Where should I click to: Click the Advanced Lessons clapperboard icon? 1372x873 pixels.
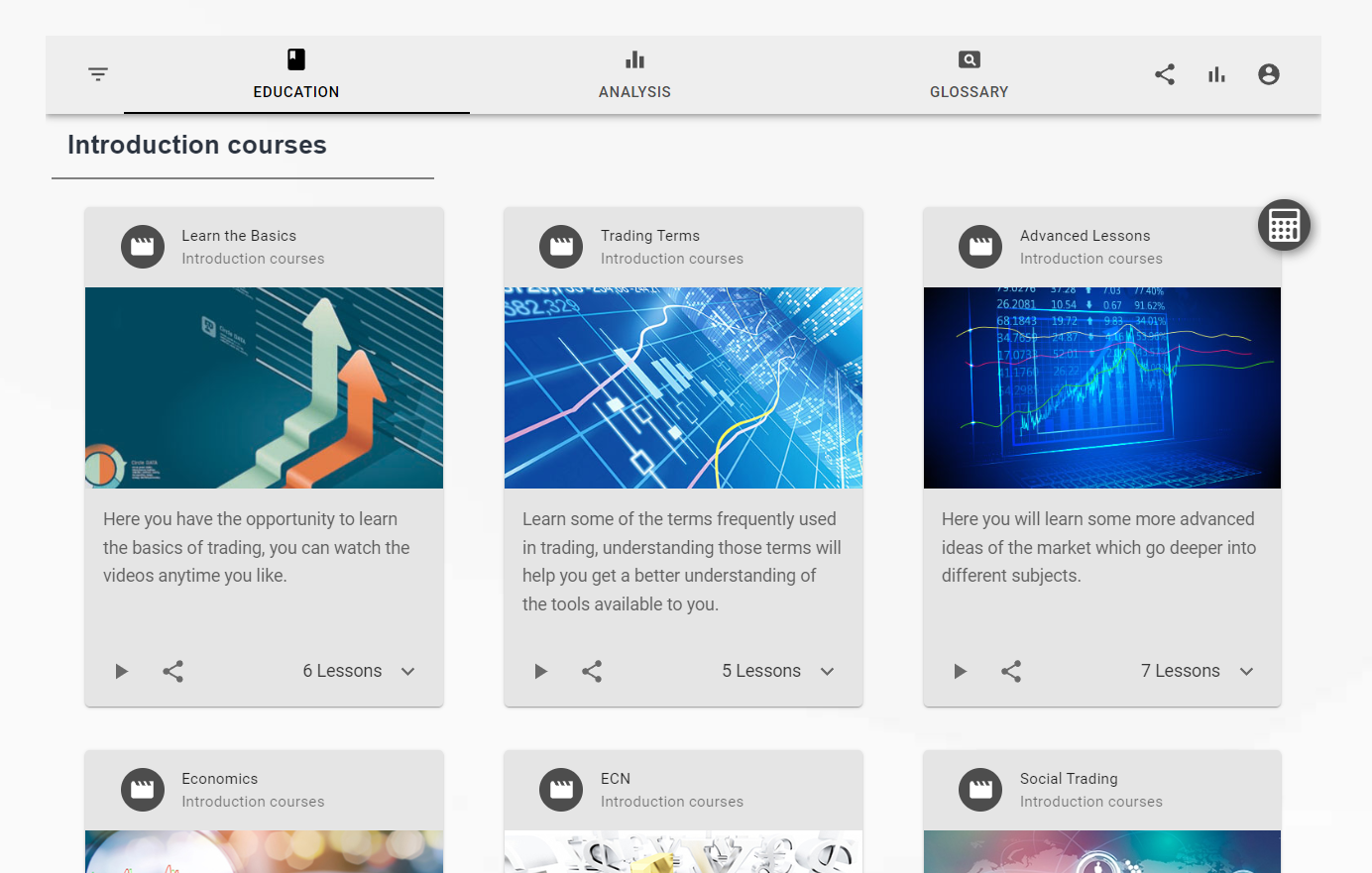click(x=980, y=247)
